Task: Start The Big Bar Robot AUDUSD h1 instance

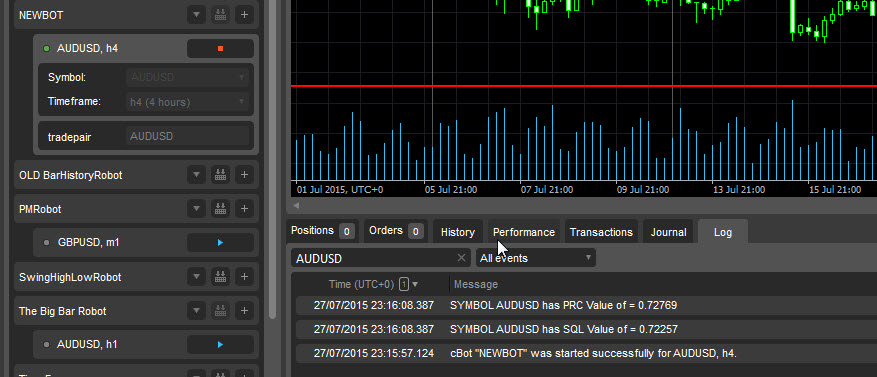Action: (220, 345)
